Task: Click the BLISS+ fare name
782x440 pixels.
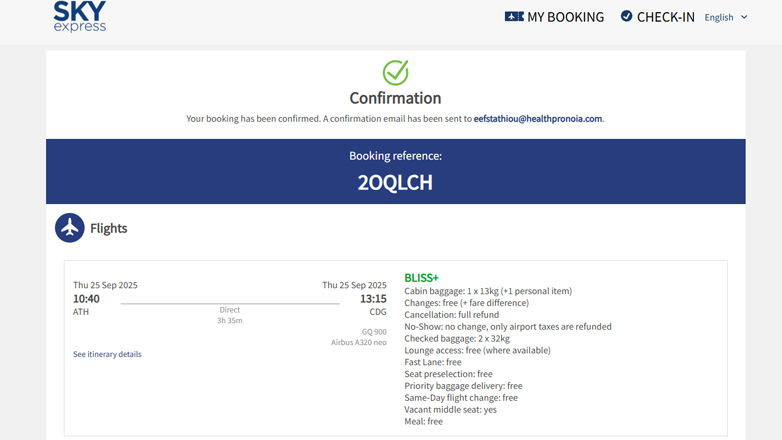Action: coord(421,278)
